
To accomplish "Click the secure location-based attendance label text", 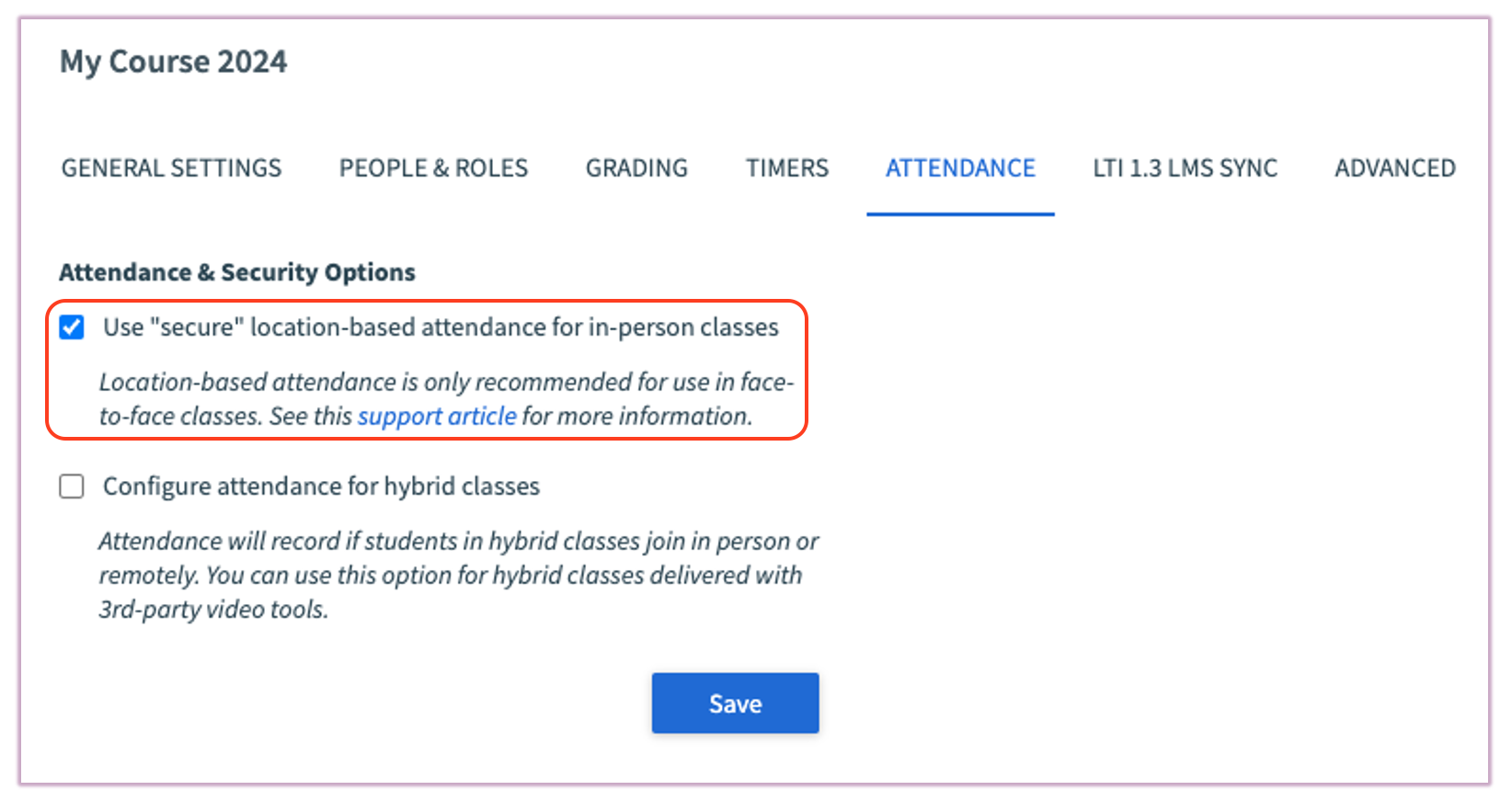I will point(440,327).
